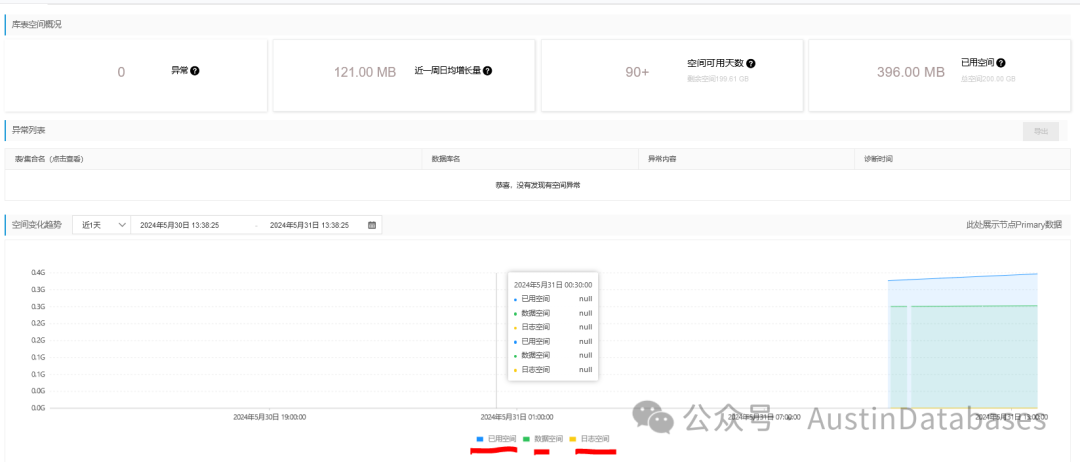Screen dimensions: 1080x462
Task: Toggle 日志空间 legend series
Action: (590, 439)
